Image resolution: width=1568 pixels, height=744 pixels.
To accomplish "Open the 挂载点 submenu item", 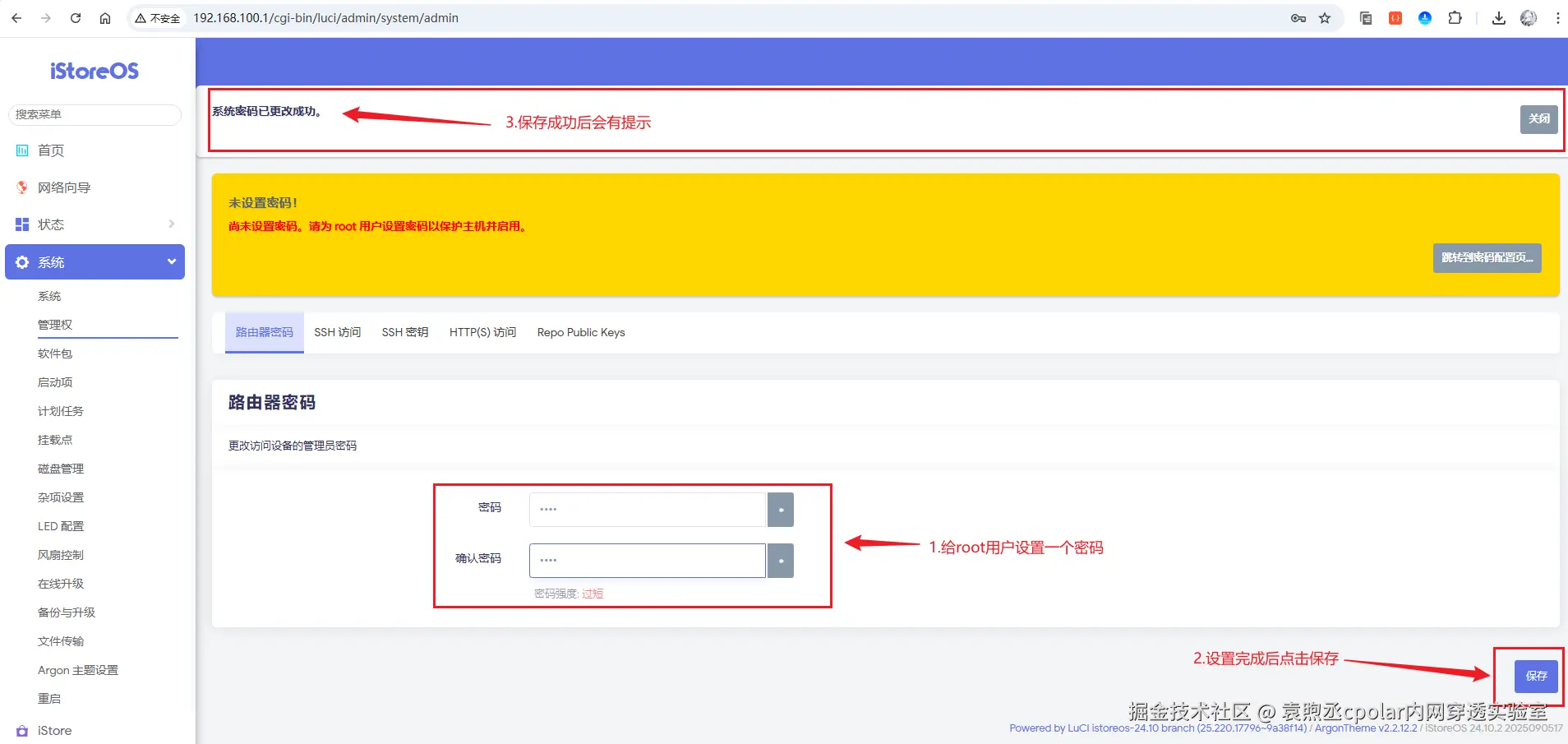I will pos(55,440).
